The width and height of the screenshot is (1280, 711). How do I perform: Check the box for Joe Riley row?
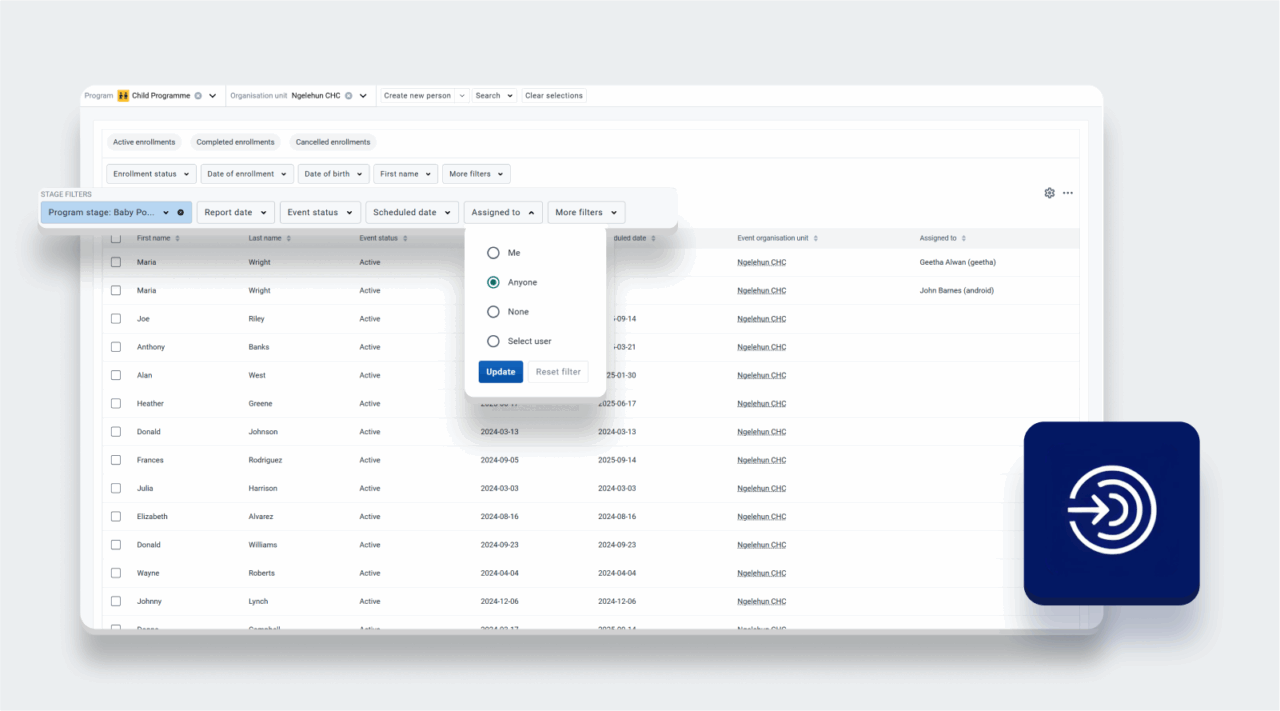116,319
